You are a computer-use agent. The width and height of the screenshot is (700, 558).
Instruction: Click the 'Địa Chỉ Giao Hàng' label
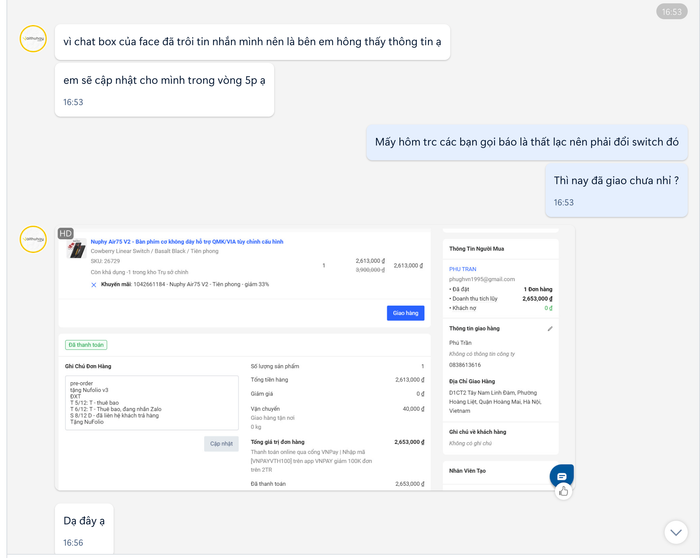[472, 382]
